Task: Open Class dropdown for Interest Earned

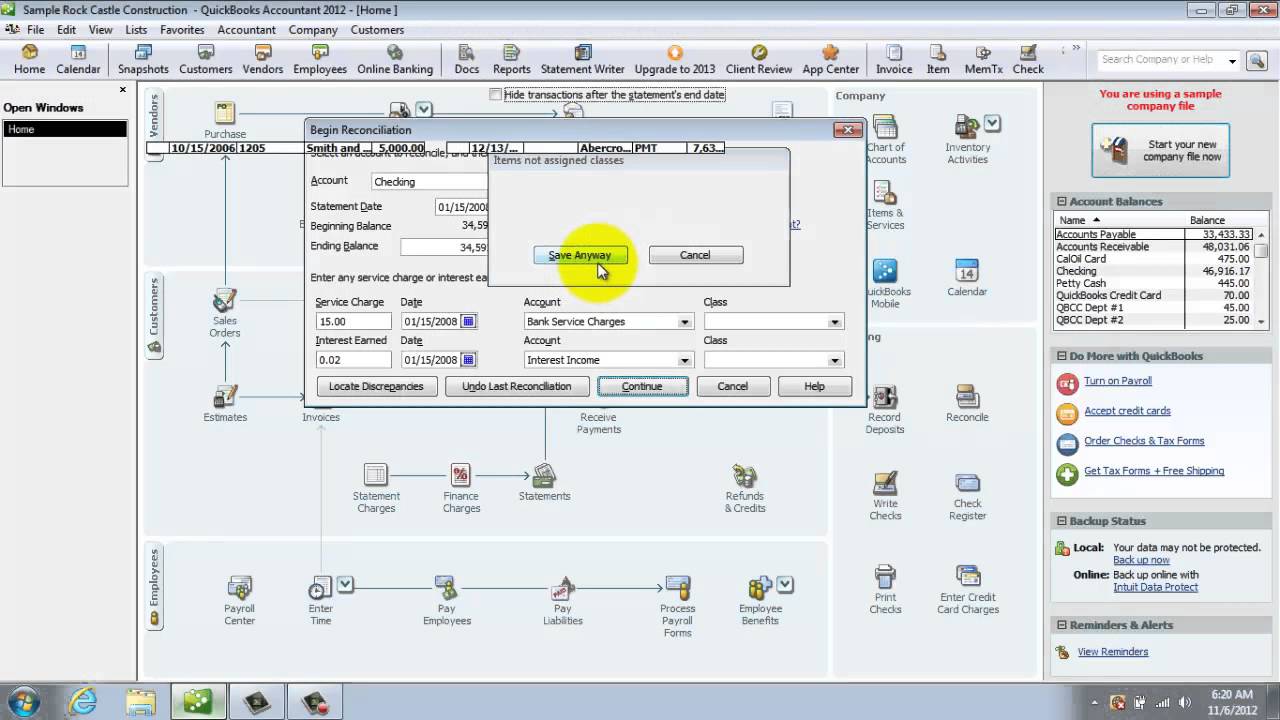Action: (835, 360)
